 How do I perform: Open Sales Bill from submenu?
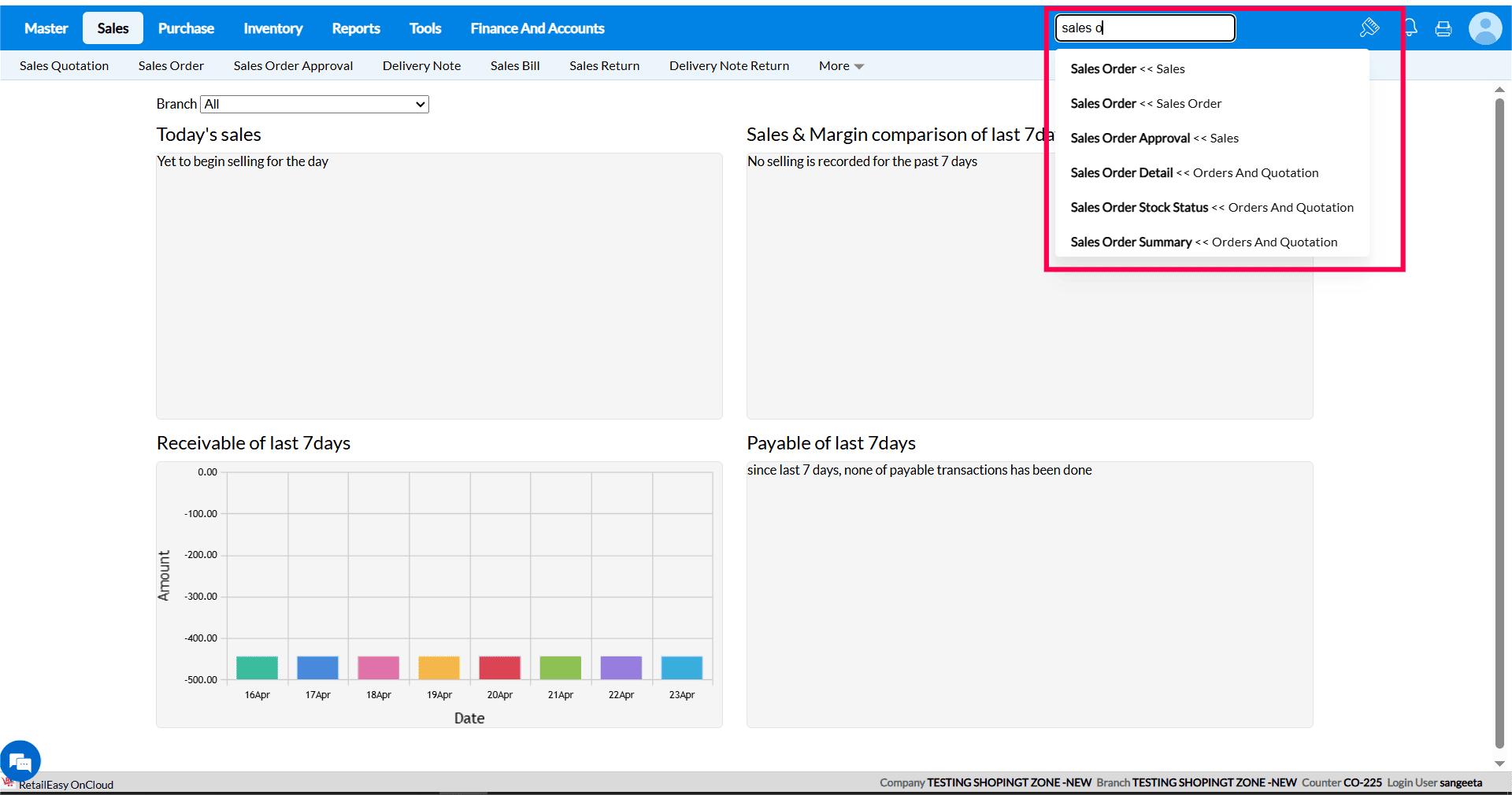point(515,66)
